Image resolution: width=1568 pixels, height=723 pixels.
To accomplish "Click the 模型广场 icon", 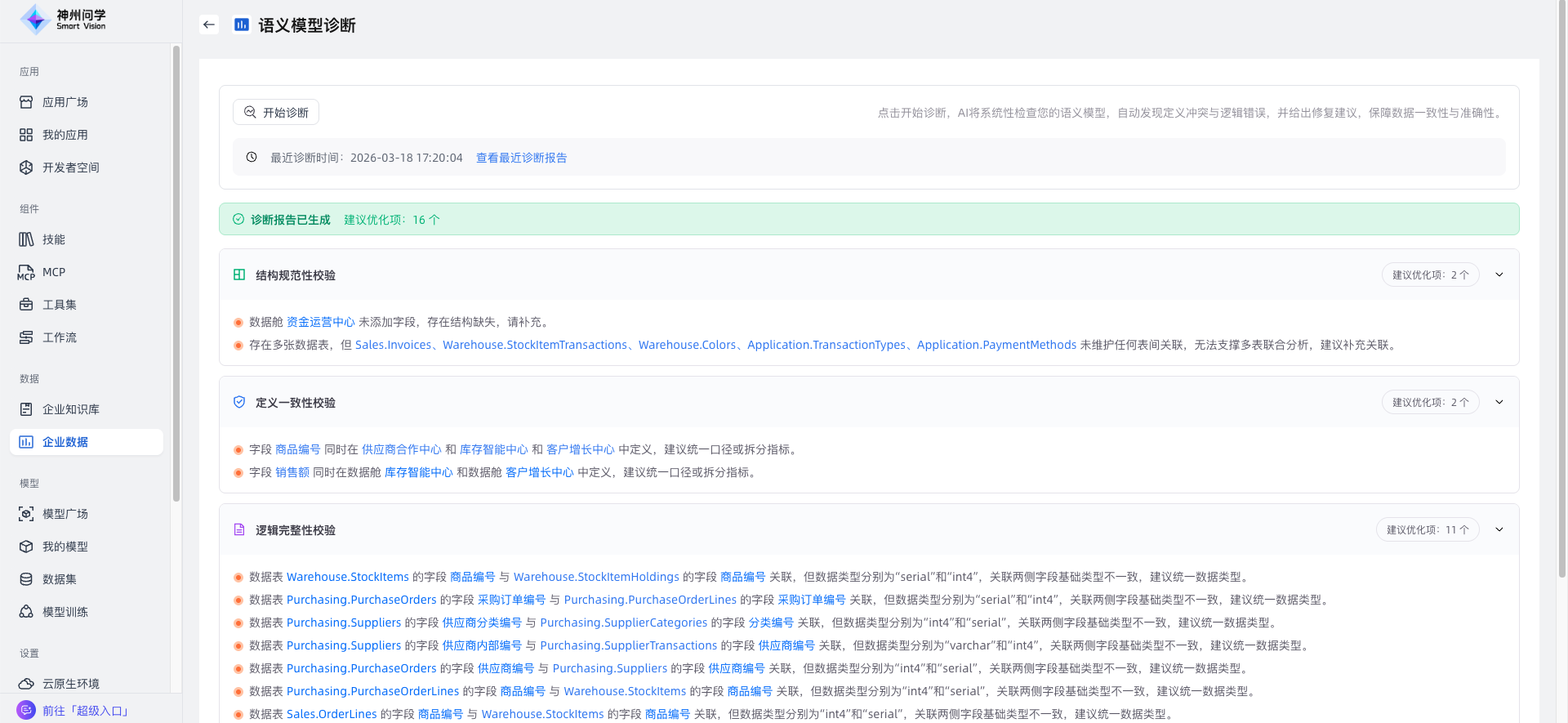I will 26,514.
